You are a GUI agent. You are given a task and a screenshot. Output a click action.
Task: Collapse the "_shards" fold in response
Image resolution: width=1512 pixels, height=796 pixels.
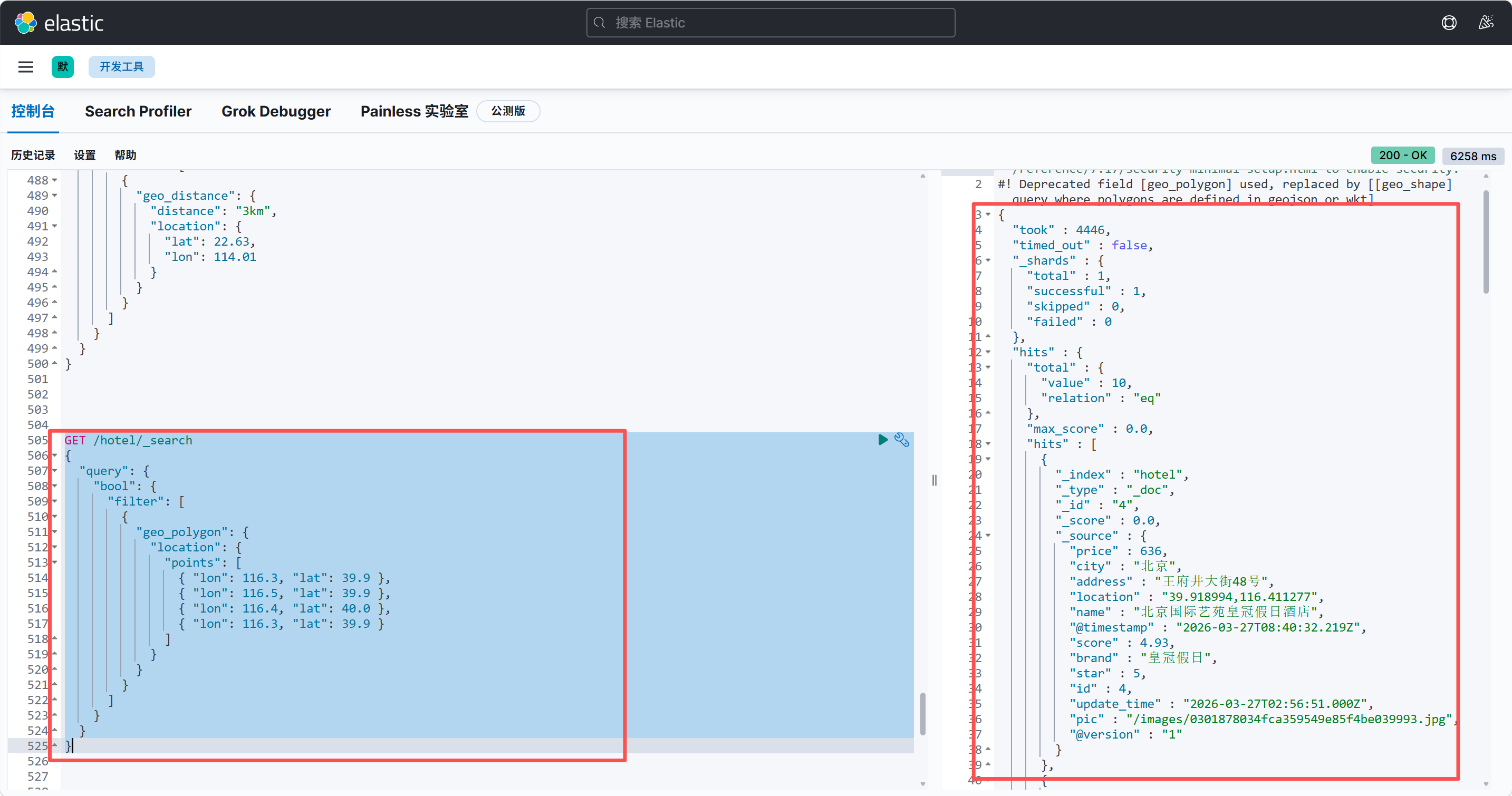coord(988,260)
